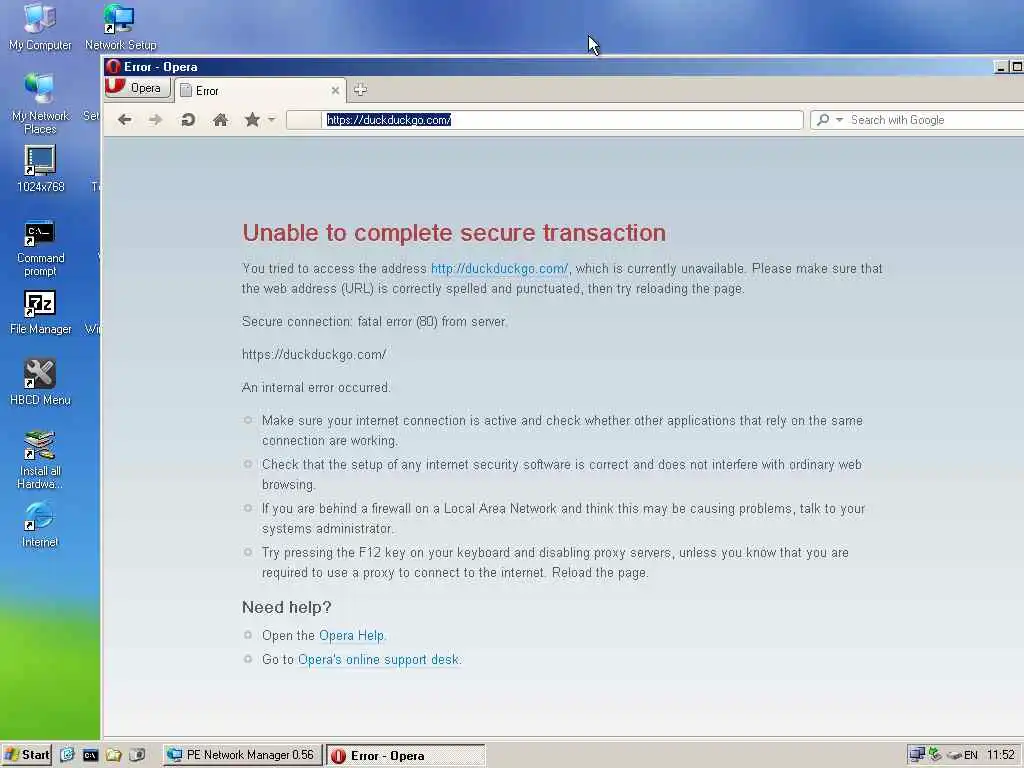Click the 11:52 taskbar clock
This screenshot has height=768, width=1024.
click(x=1000, y=755)
